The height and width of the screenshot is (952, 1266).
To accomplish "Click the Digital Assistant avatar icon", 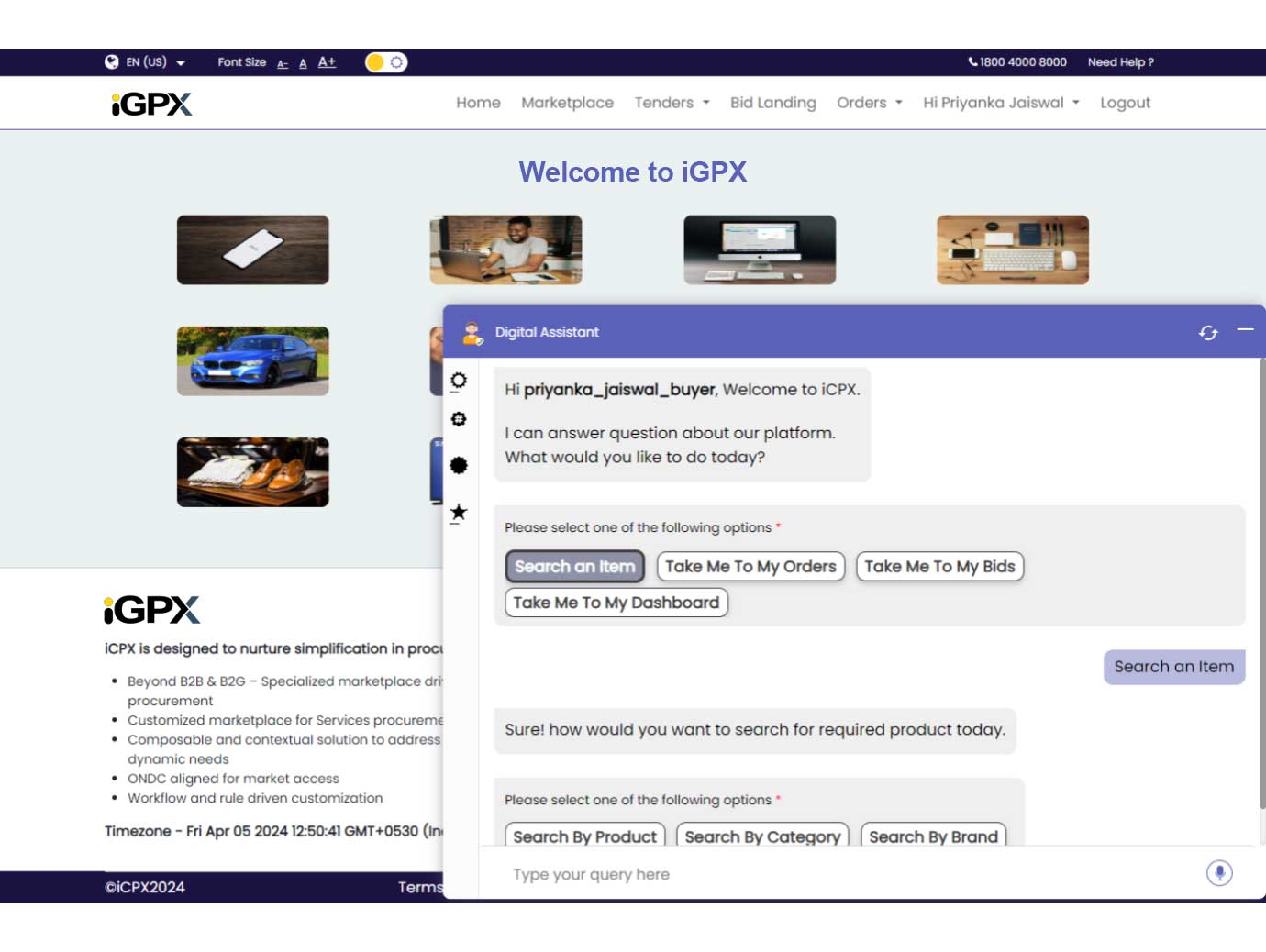I will coord(472,333).
